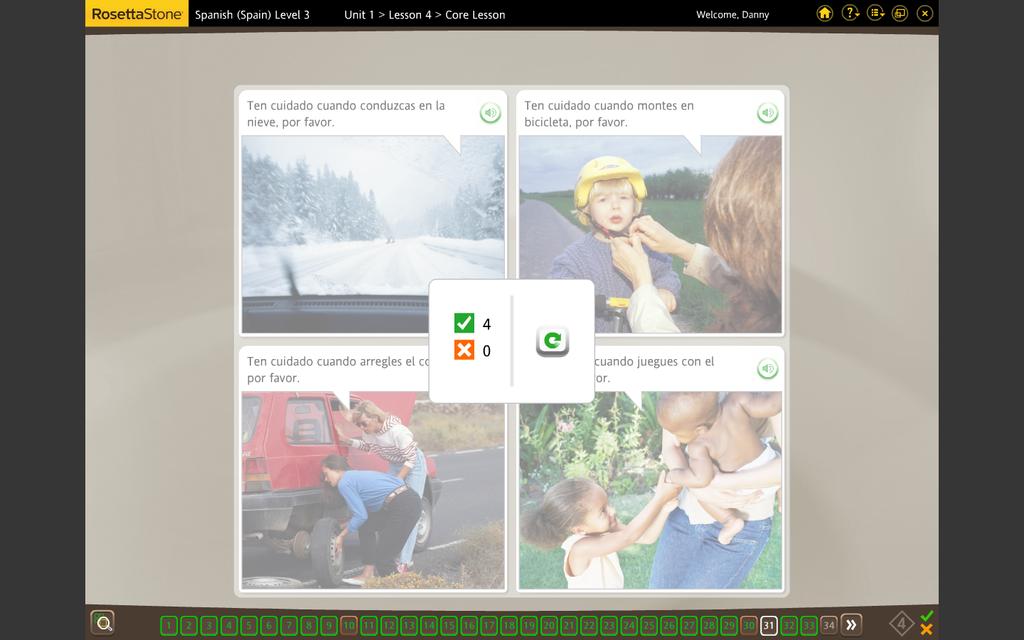The image size is (1024, 640).
Task: Click Spanish (Spain) Level 3 title
Action: coord(252,15)
